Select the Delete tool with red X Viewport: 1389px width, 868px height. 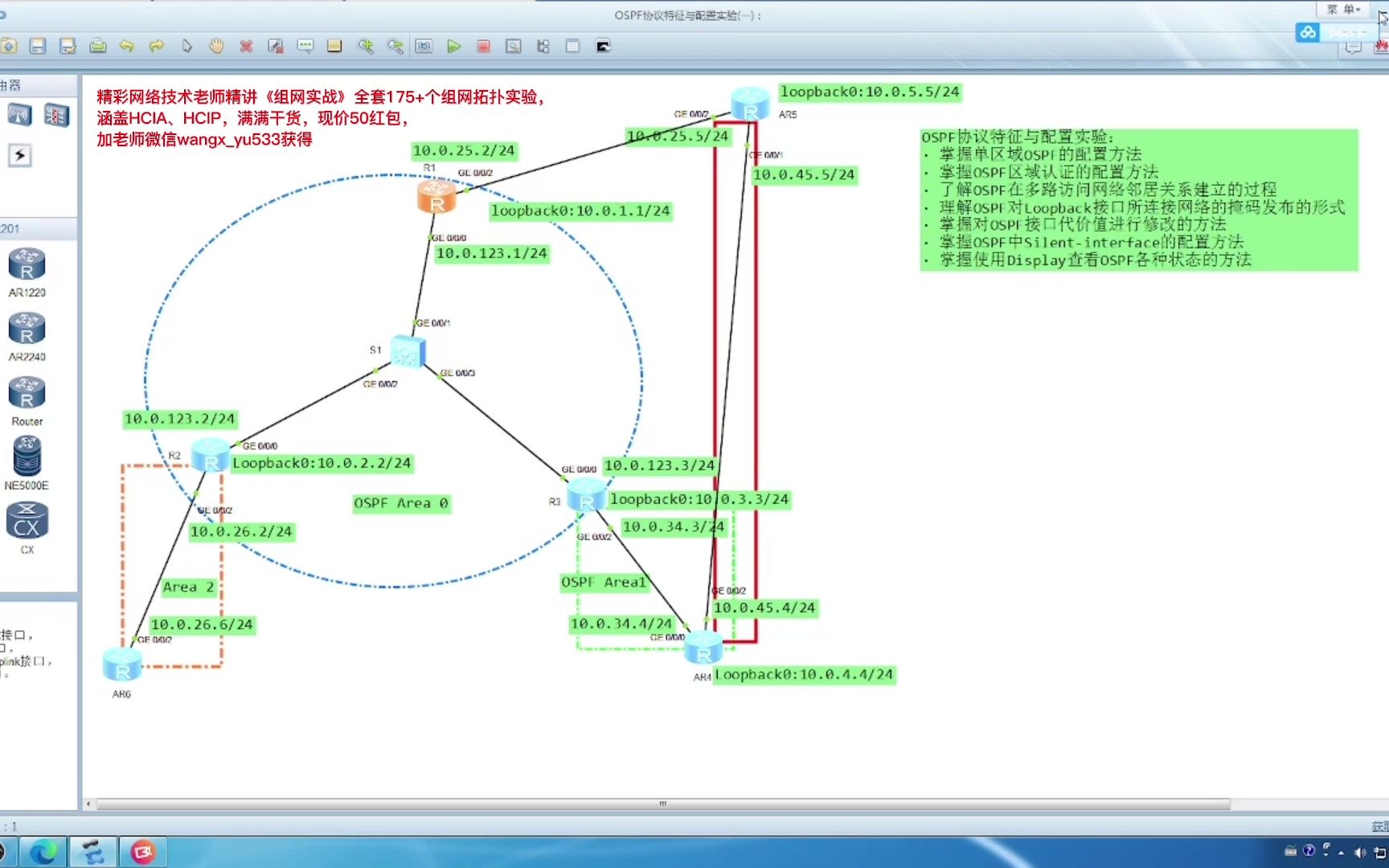click(x=246, y=47)
